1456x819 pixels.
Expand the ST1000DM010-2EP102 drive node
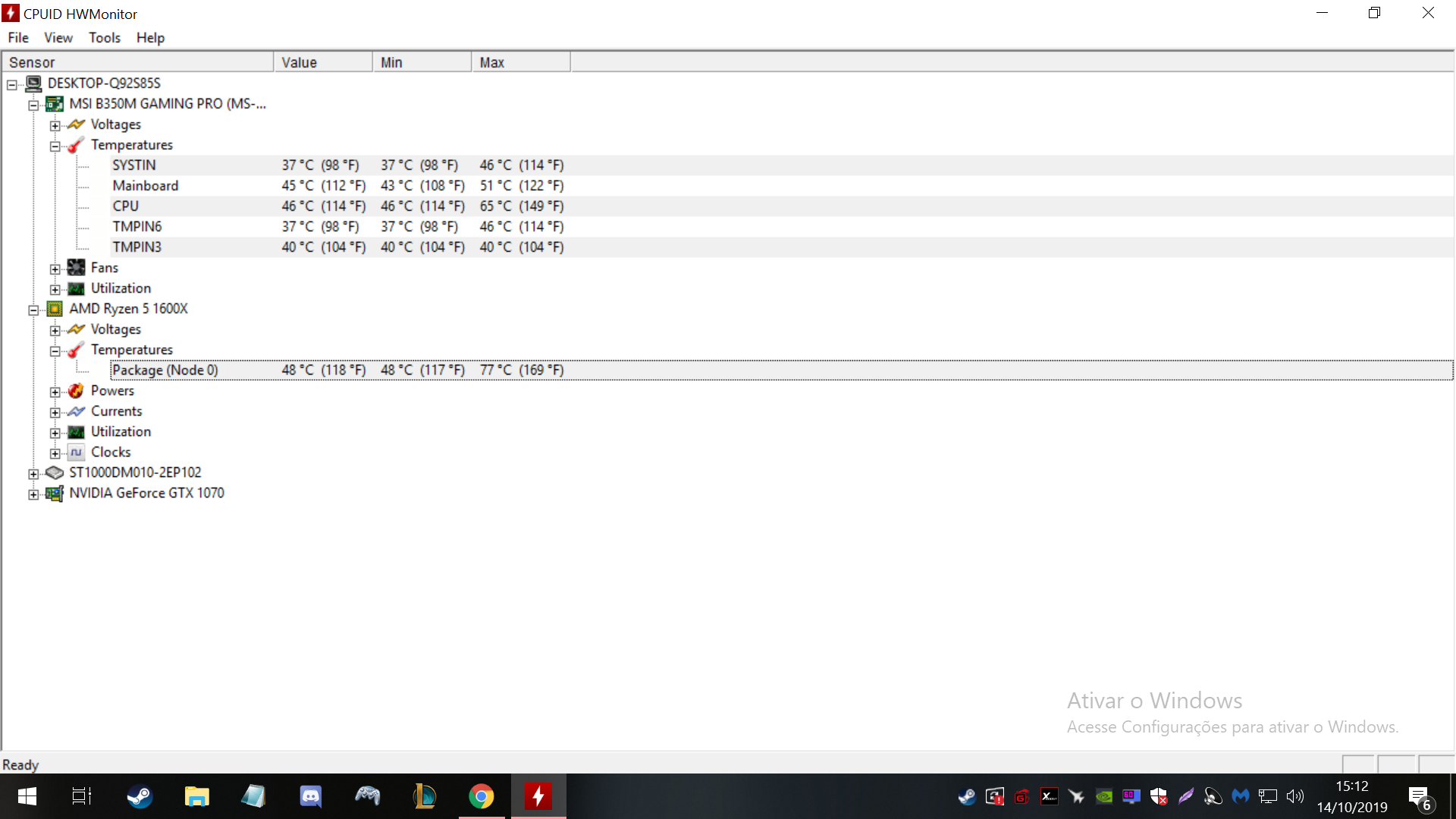point(33,473)
